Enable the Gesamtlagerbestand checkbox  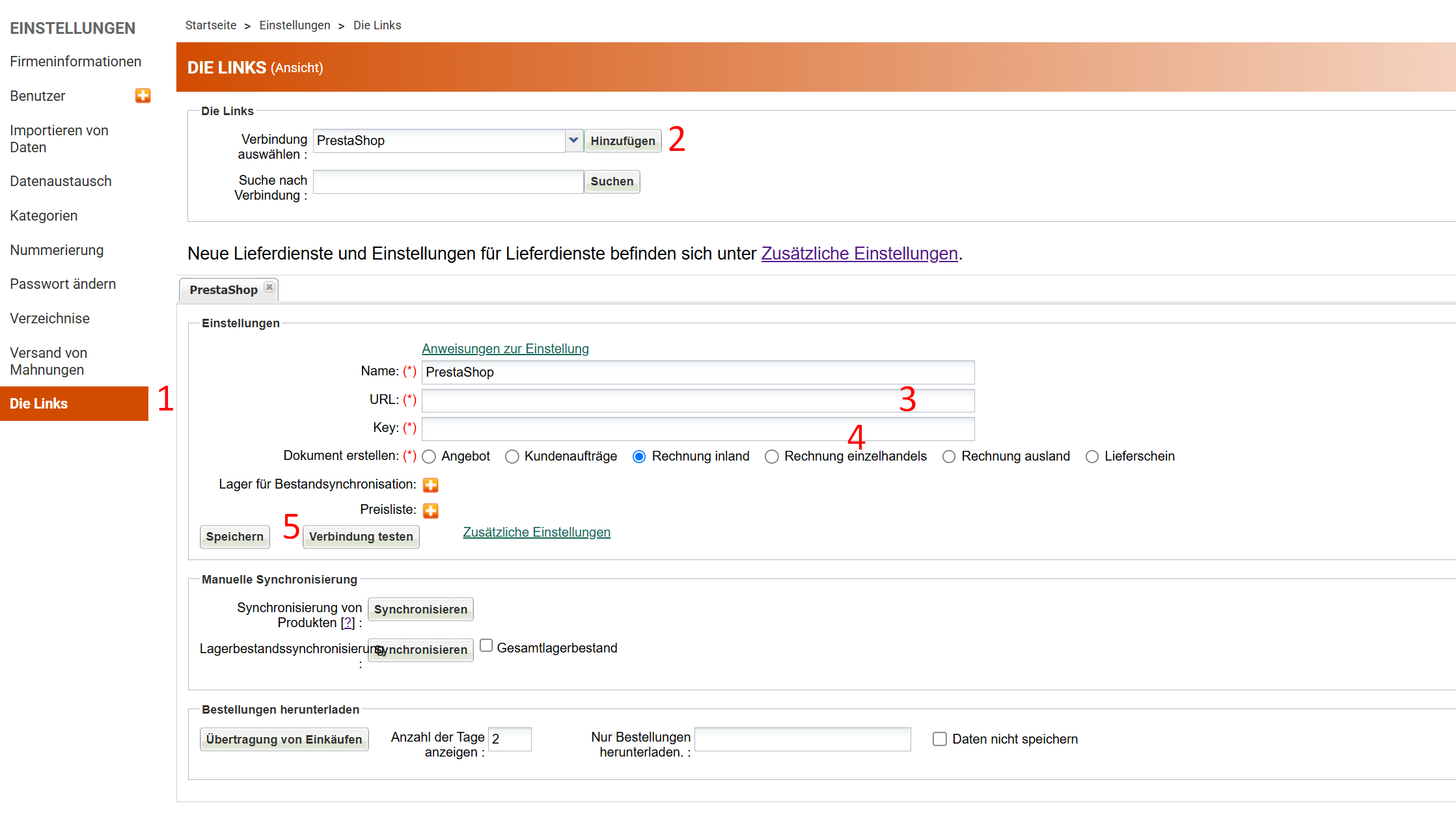(x=486, y=645)
